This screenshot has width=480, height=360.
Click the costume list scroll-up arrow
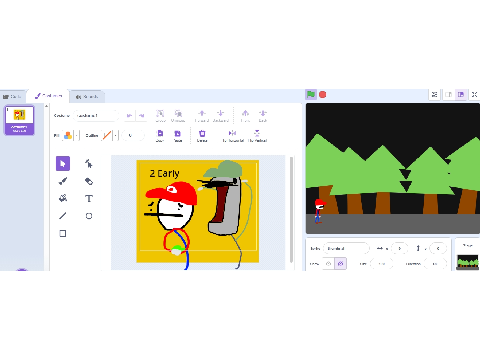point(46,106)
